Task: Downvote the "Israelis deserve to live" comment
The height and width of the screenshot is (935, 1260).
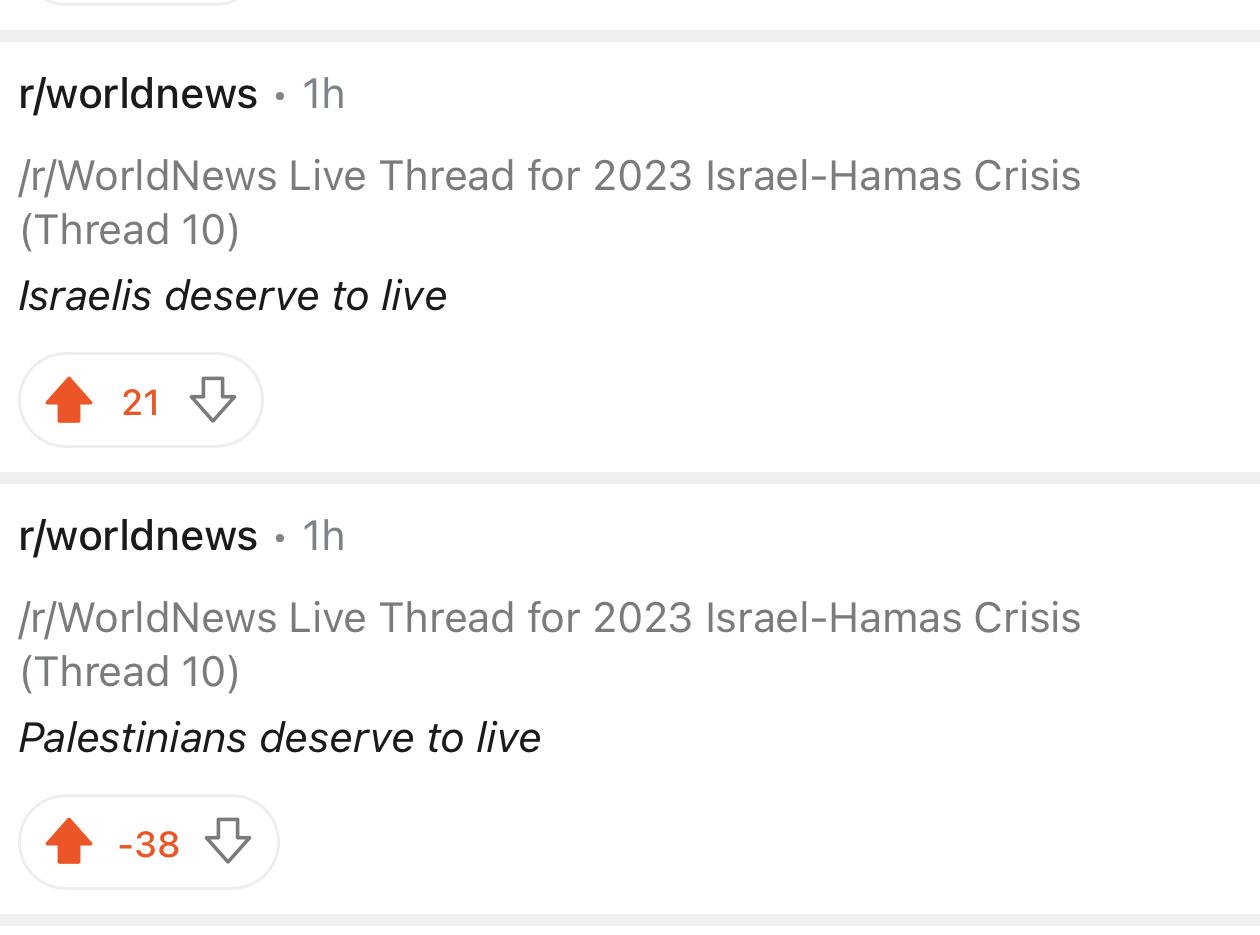Action: [x=213, y=400]
